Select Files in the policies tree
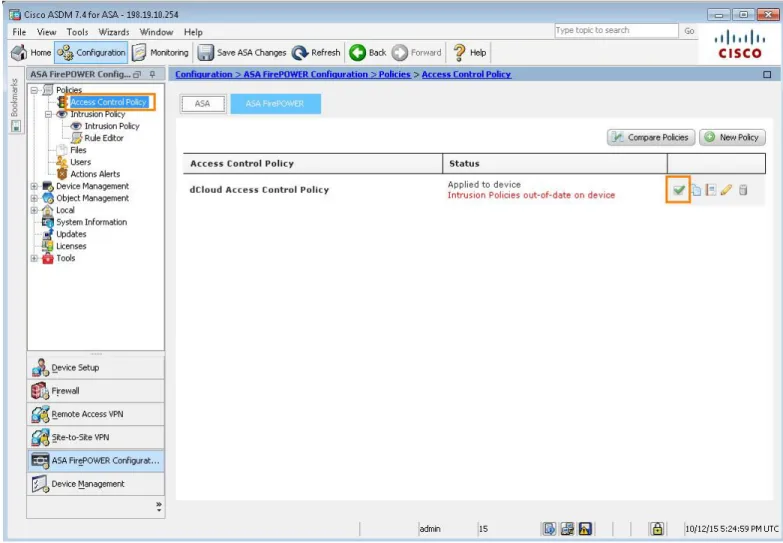The image size is (783, 543). (78, 150)
